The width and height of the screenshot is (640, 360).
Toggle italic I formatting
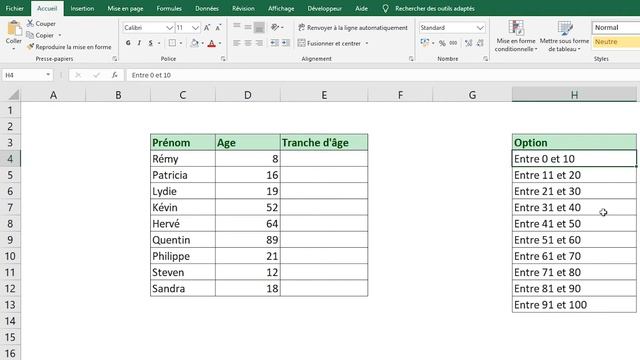pos(139,43)
